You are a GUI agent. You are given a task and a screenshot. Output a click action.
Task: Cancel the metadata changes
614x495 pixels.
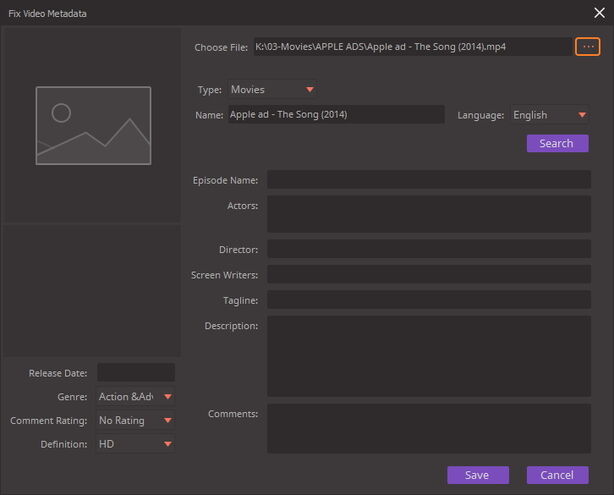pyautogui.click(x=557, y=475)
